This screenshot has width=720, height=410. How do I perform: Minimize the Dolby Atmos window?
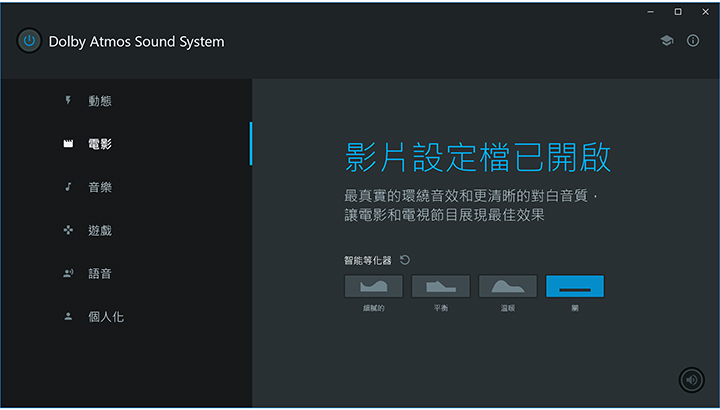650,12
